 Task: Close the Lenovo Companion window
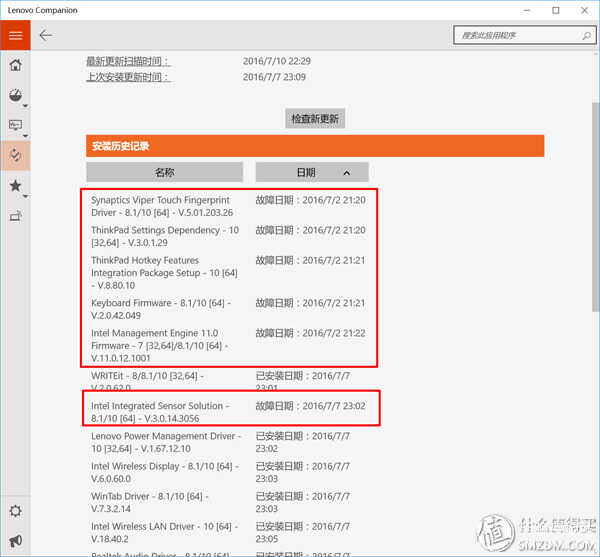(584, 10)
